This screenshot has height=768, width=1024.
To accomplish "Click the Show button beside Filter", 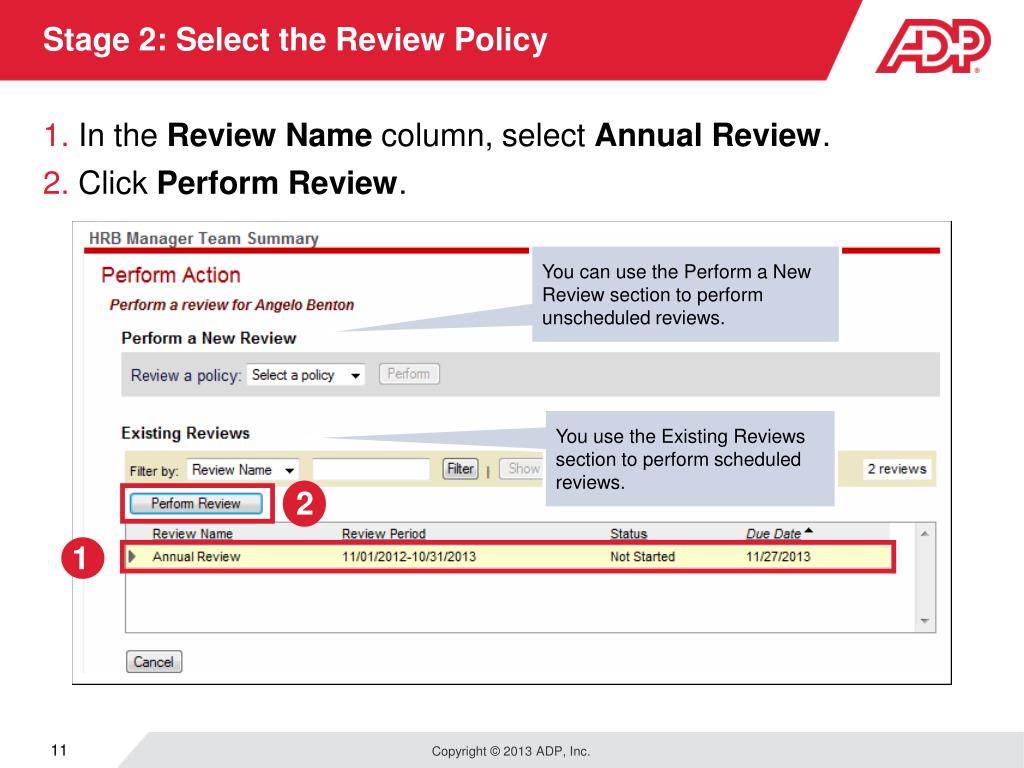I will pos(522,469).
